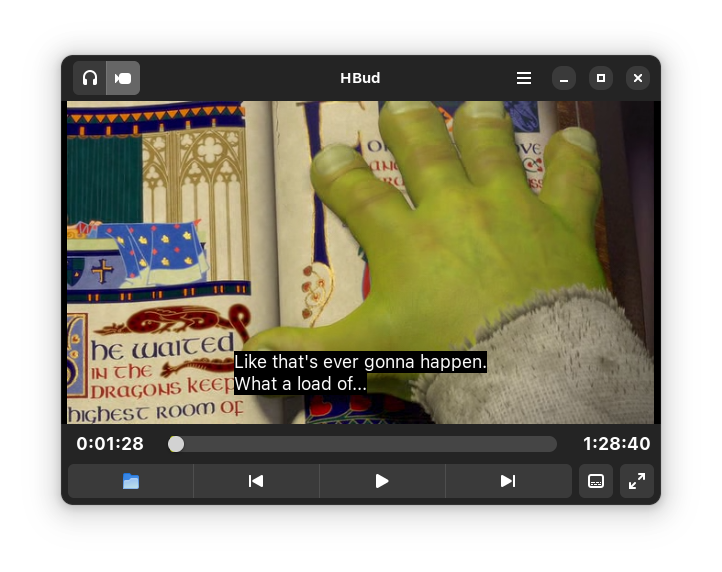The width and height of the screenshot is (722, 572).
Task: Skip to the next track
Action: (x=508, y=481)
